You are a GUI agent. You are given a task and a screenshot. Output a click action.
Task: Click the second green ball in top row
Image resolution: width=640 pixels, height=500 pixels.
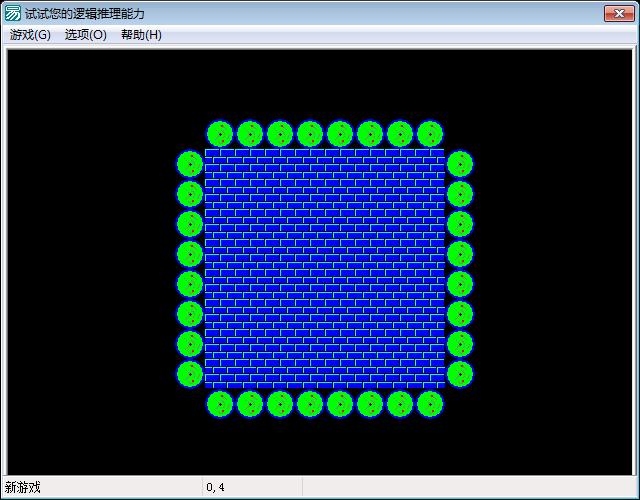[x=250, y=134]
